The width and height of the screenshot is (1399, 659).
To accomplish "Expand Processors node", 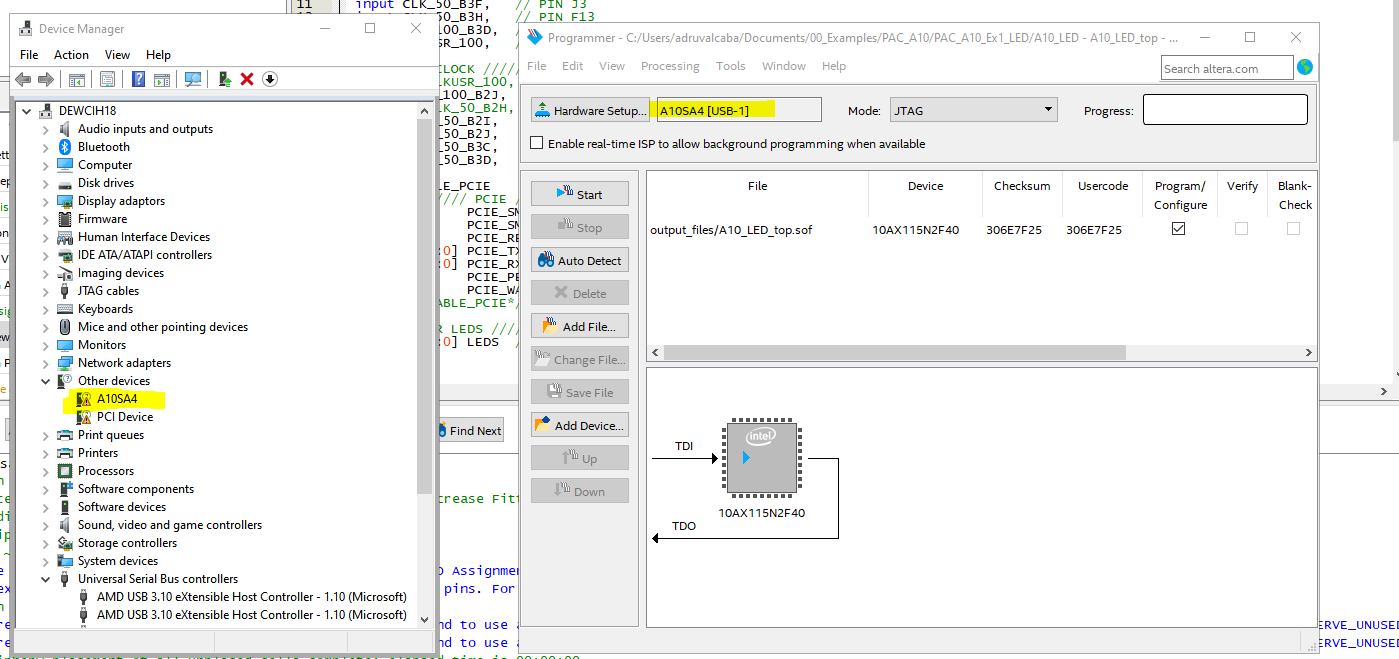I will coord(45,471).
